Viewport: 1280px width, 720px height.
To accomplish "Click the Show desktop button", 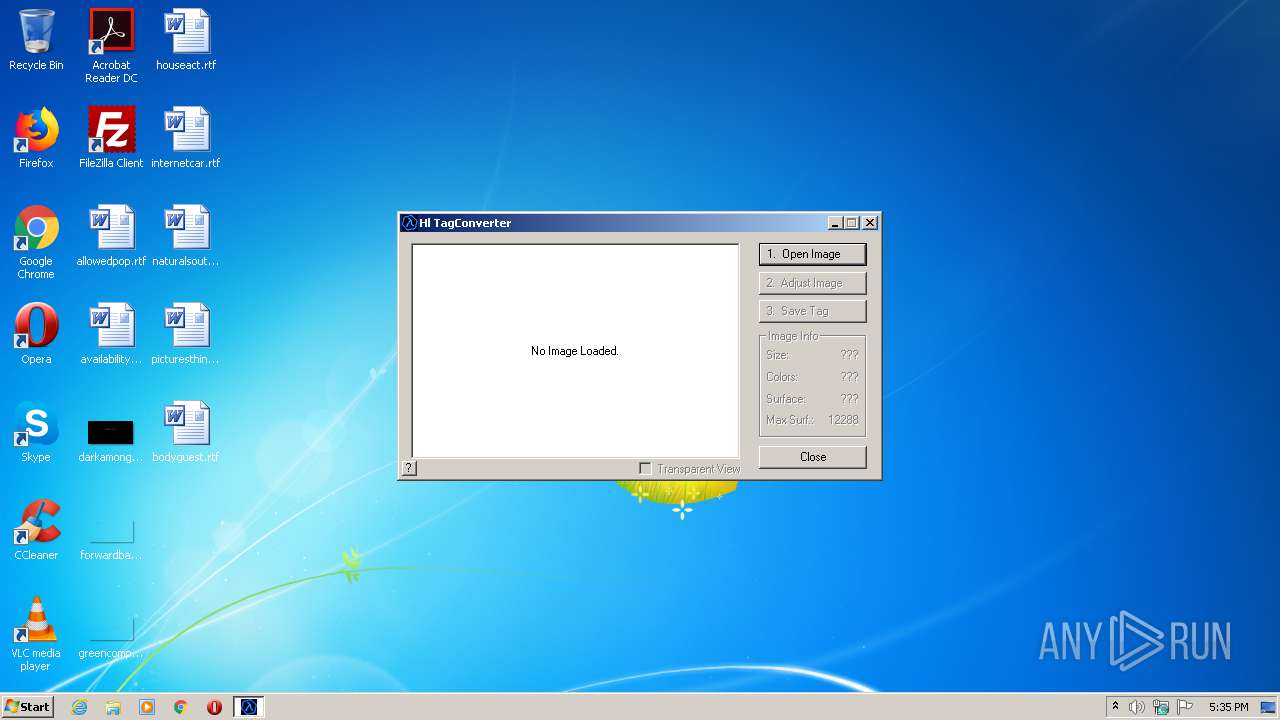I will coord(1269,707).
